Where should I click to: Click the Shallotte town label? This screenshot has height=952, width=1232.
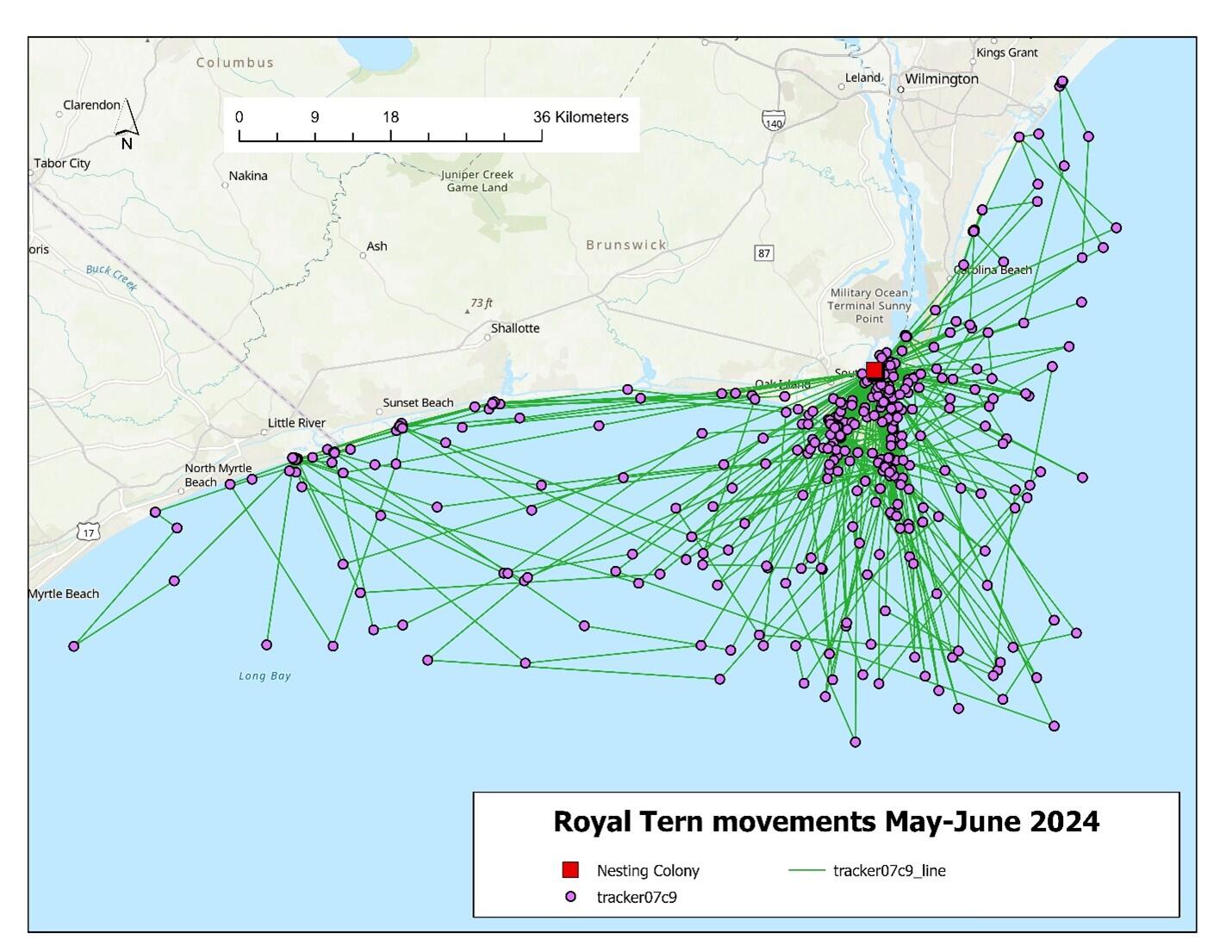tap(515, 328)
